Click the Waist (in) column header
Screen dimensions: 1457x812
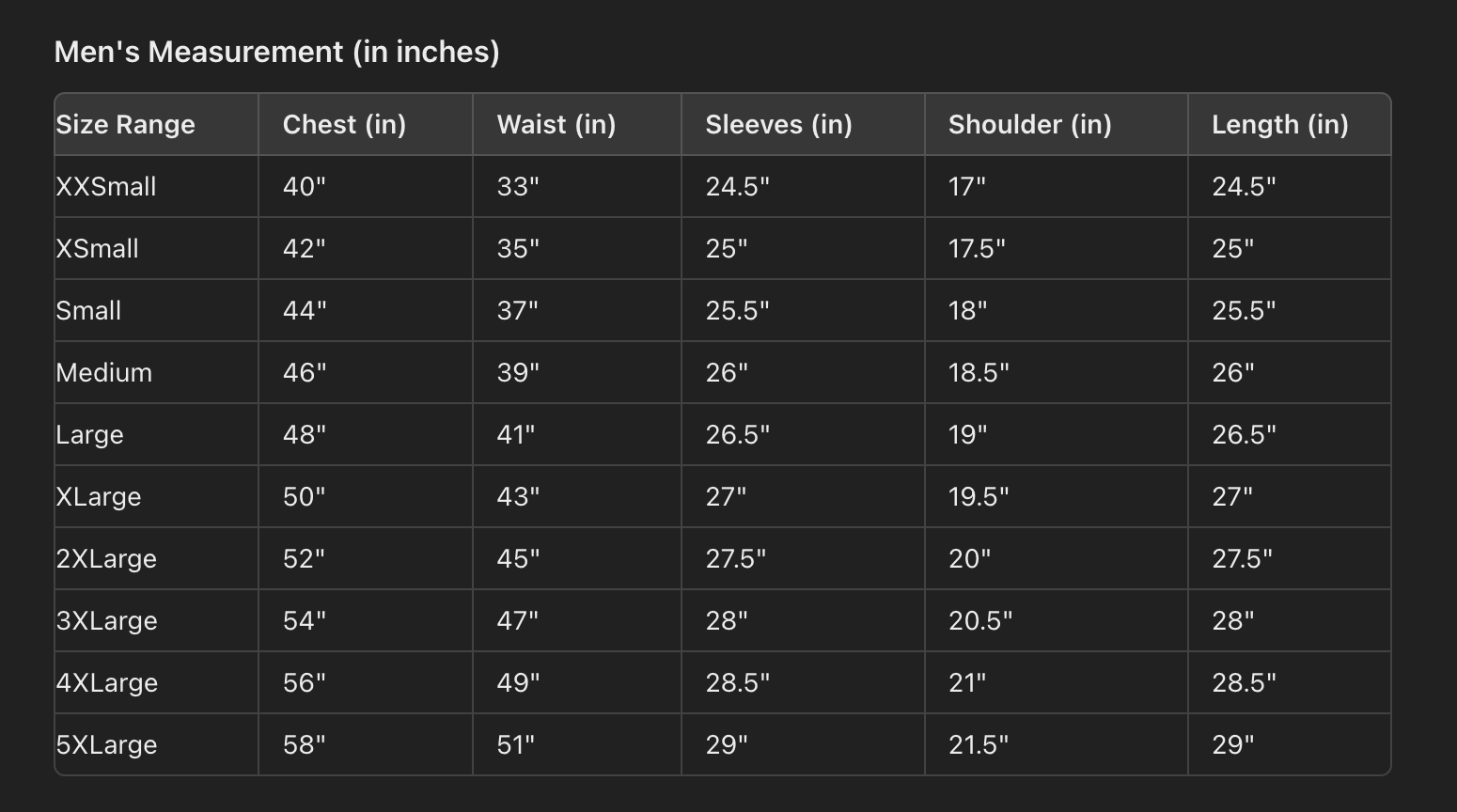coord(556,124)
